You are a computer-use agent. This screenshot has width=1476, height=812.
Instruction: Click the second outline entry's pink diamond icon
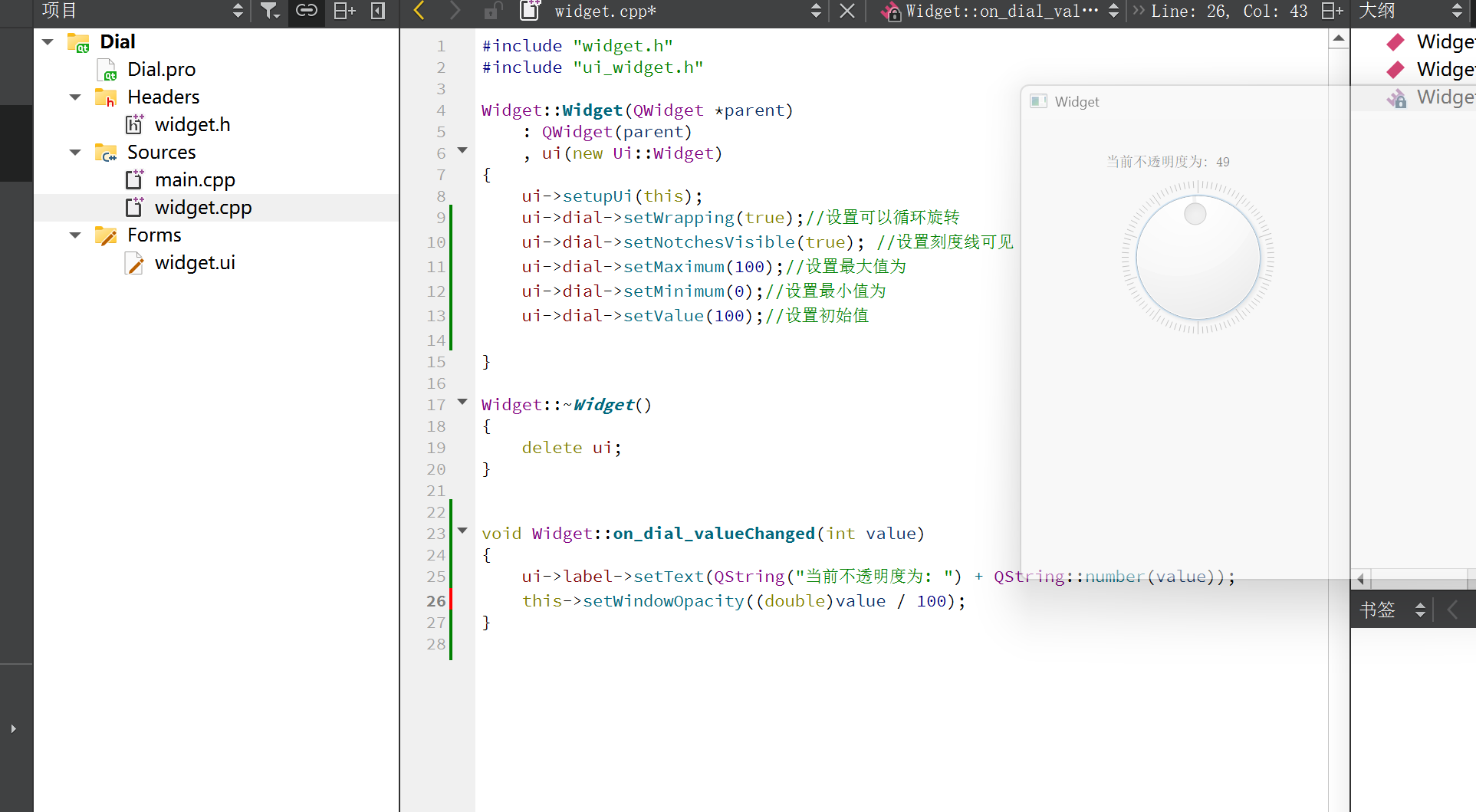[x=1396, y=70]
